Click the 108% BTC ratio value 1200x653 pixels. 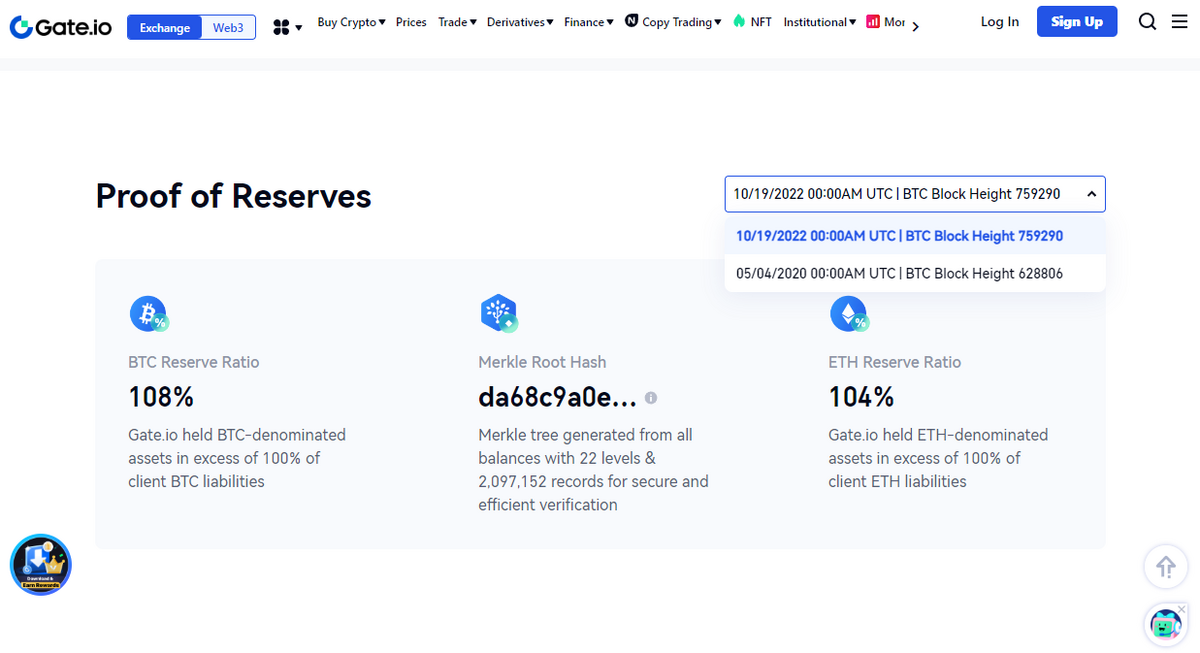tap(161, 397)
